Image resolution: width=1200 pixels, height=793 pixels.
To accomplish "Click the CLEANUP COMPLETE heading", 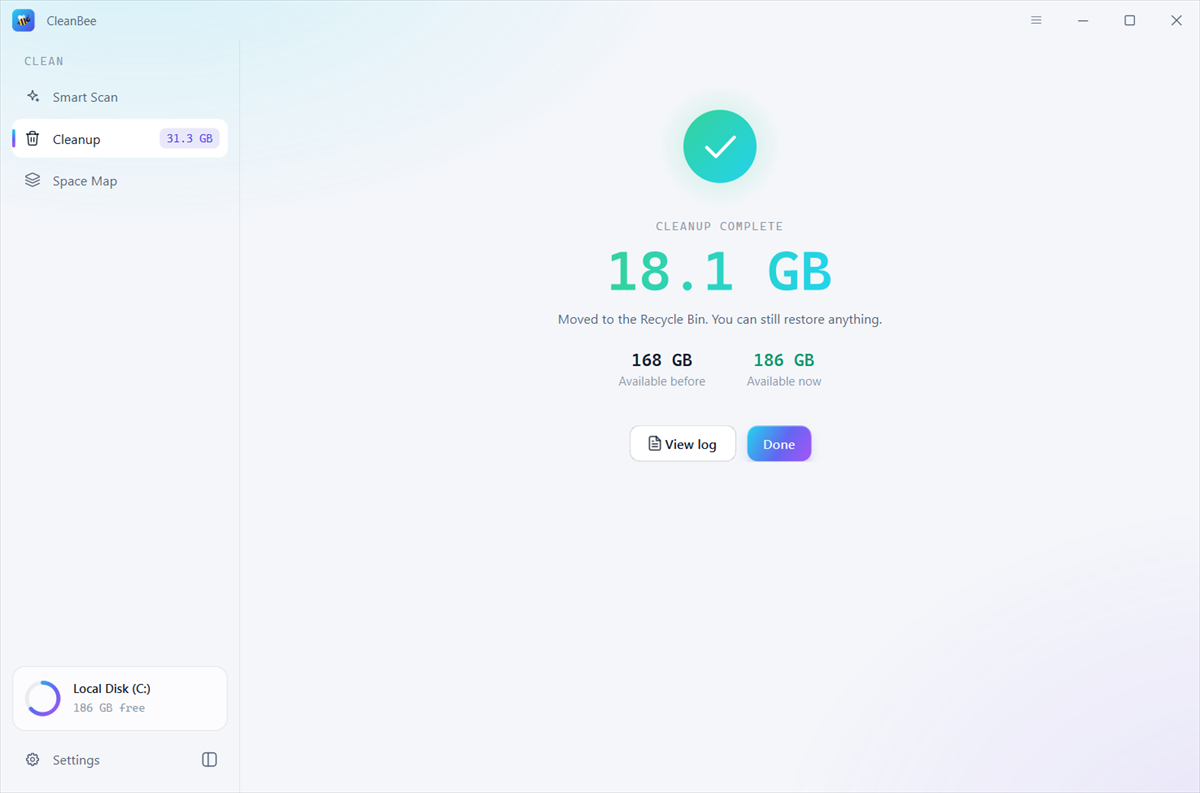I will coord(720,226).
